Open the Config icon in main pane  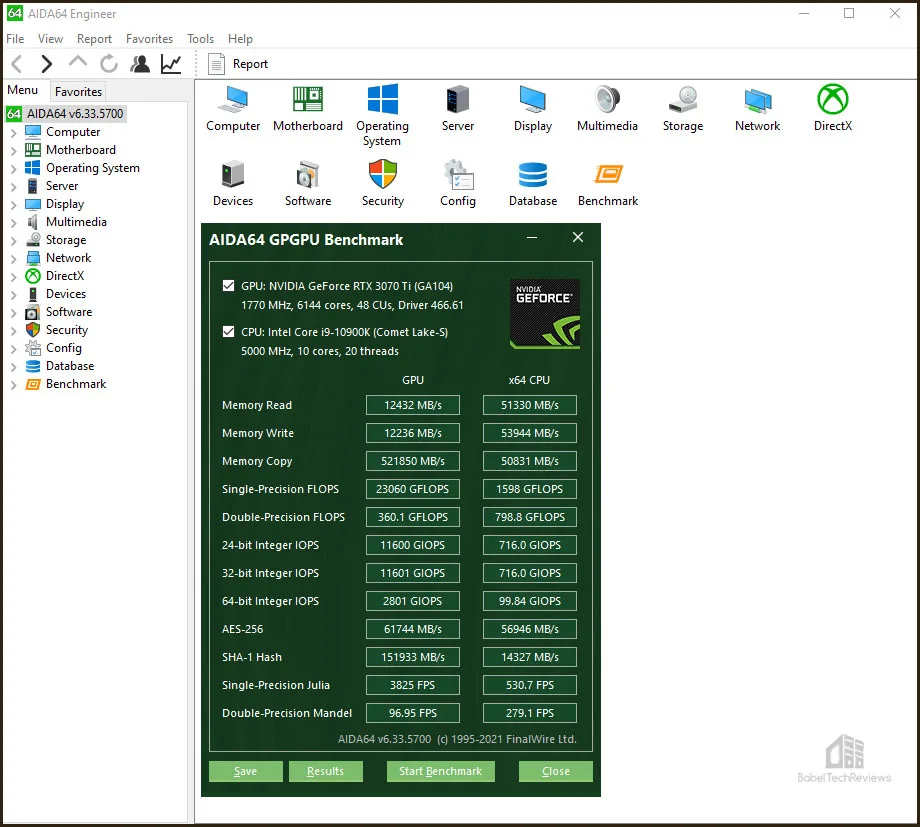click(458, 184)
